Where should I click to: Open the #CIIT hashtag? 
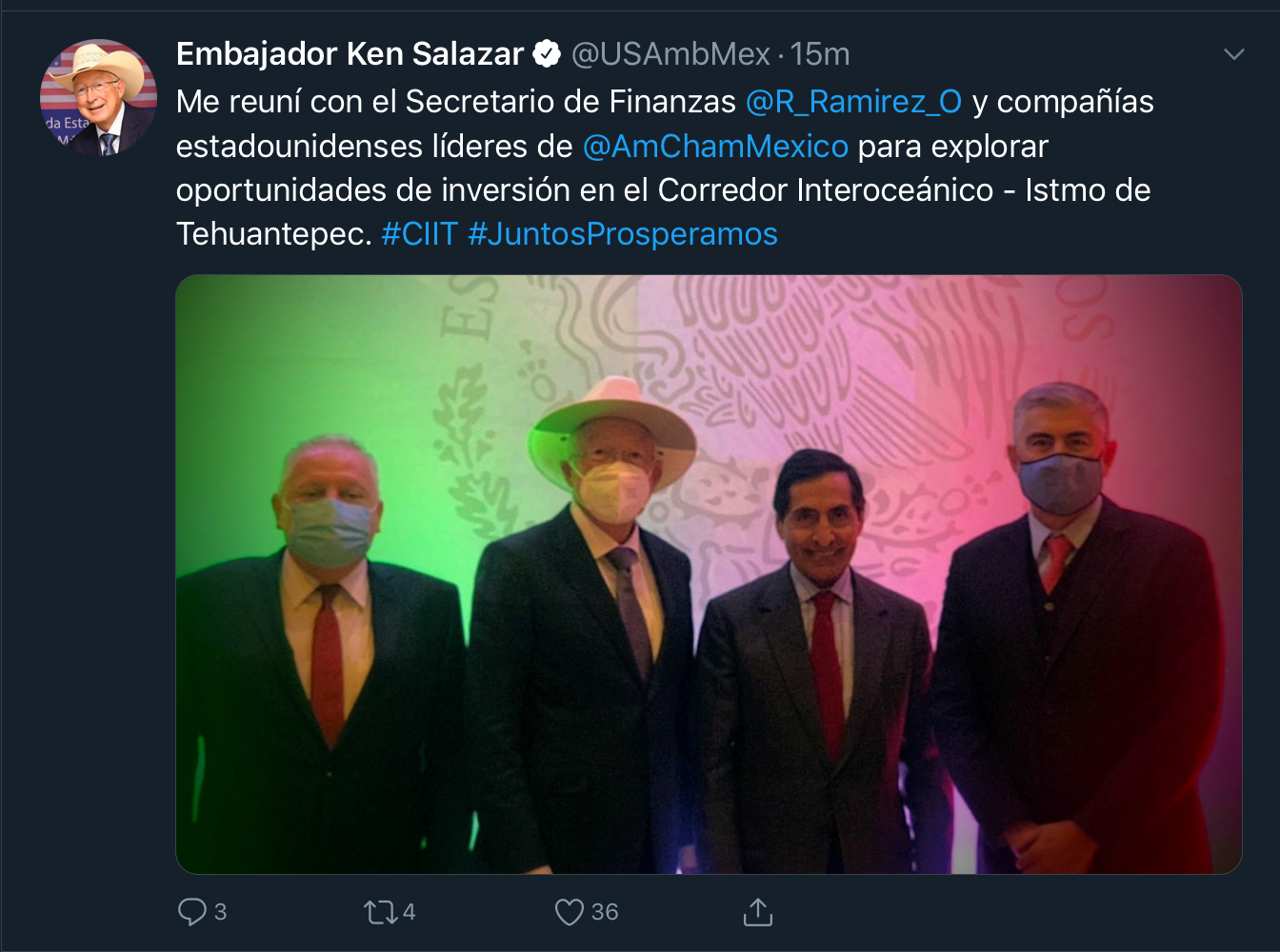tap(419, 234)
